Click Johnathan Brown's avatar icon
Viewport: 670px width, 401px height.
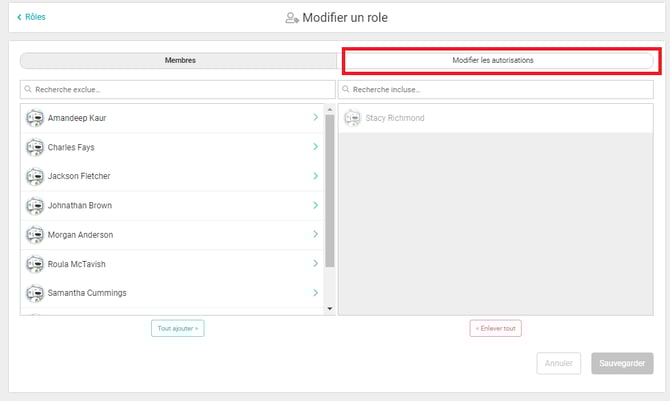pyautogui.click(x=35, y=205)
